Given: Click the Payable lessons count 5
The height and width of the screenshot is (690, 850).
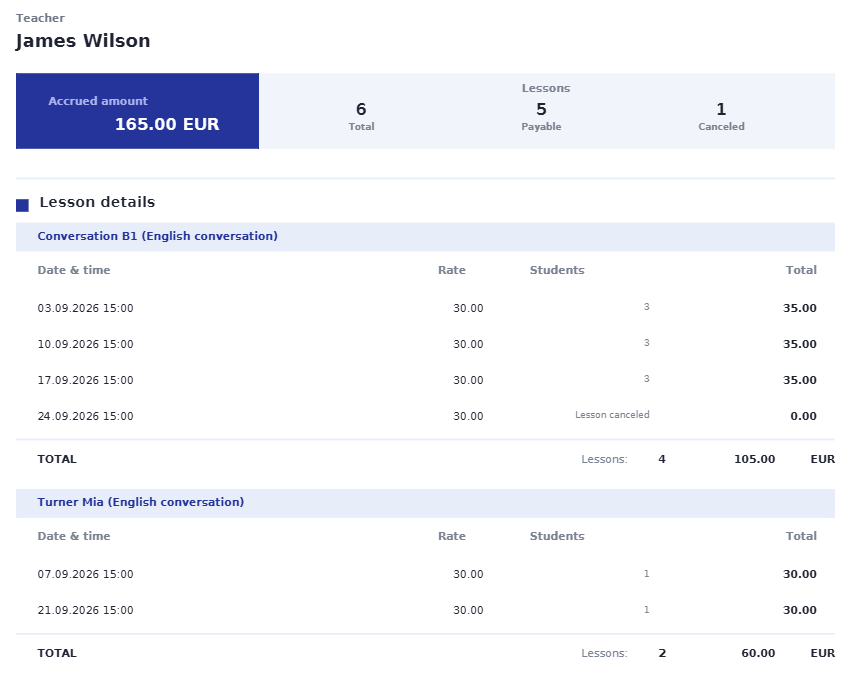Looking at the screenshot, I should coord(541,109).
